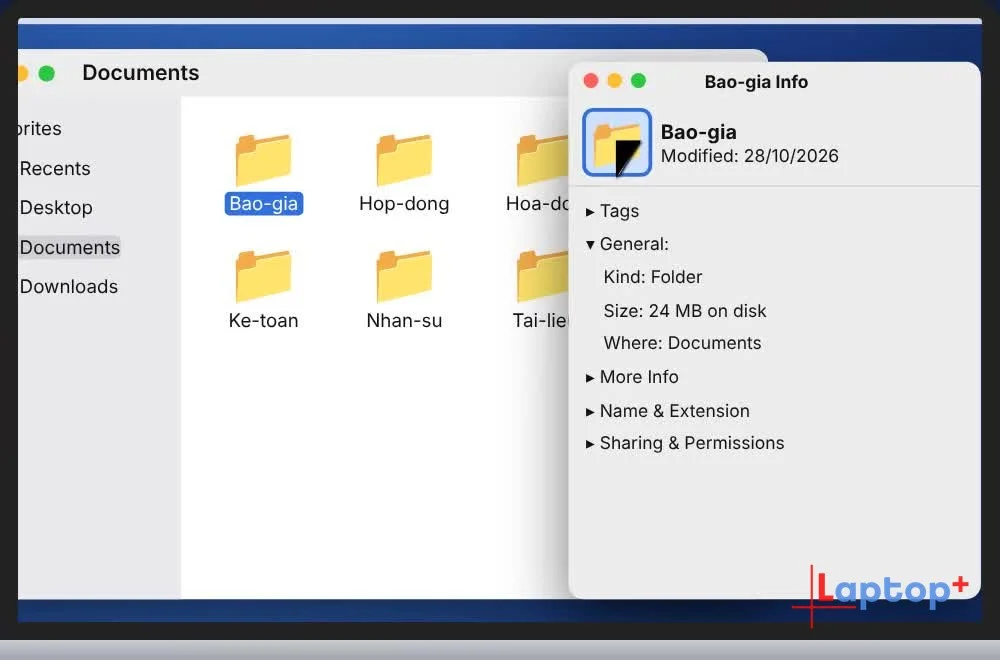Select the Tai-lie folder icon
Viewport: 1000px width, 660px height.
click(x=542, y=275)
